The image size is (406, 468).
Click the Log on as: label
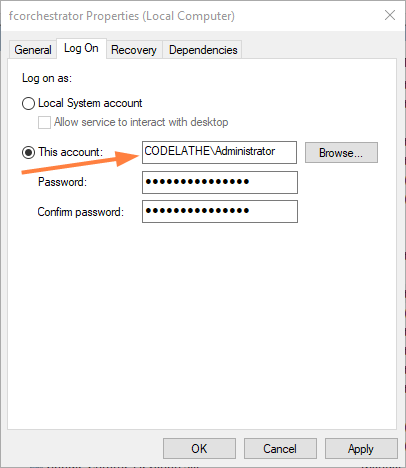(x=47, y=78)
